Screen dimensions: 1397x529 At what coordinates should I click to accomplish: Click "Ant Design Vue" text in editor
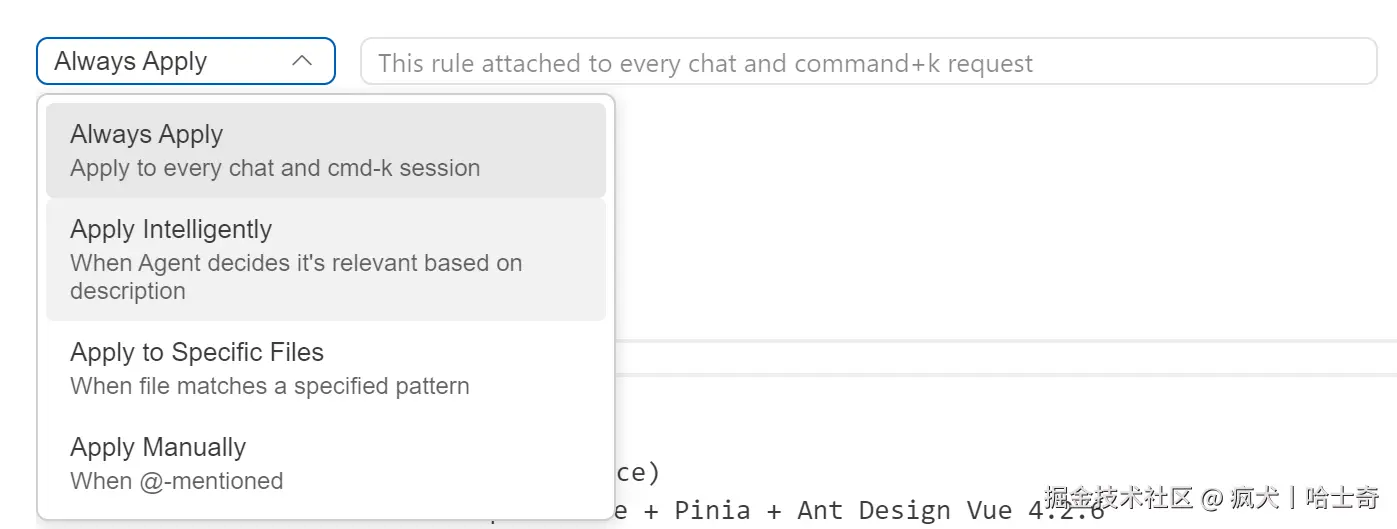click(x=904, y=511)
